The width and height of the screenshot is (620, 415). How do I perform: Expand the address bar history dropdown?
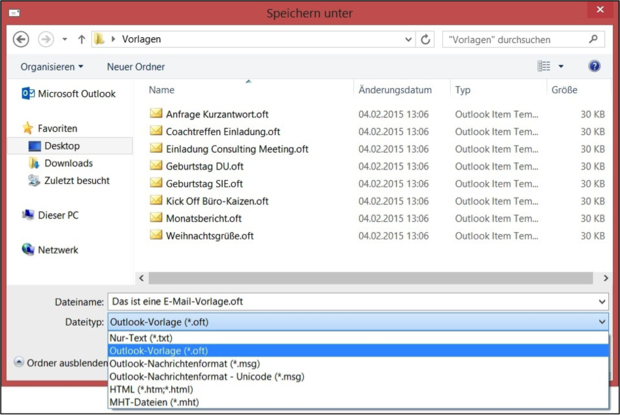click(x=408, y=40)
